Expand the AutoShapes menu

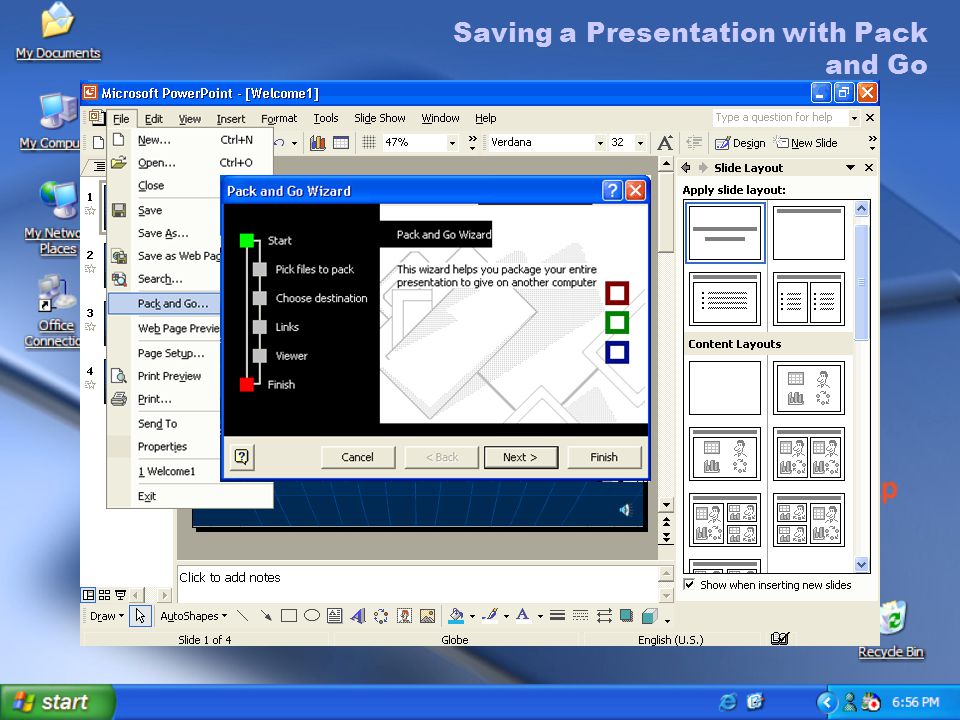pos(193,615)
